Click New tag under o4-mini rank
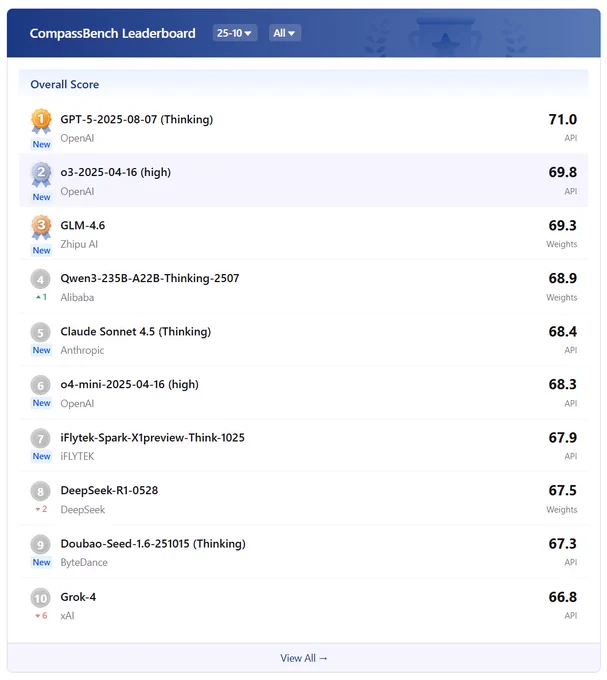This screenshot has width=607, height=680. (41, 403)
